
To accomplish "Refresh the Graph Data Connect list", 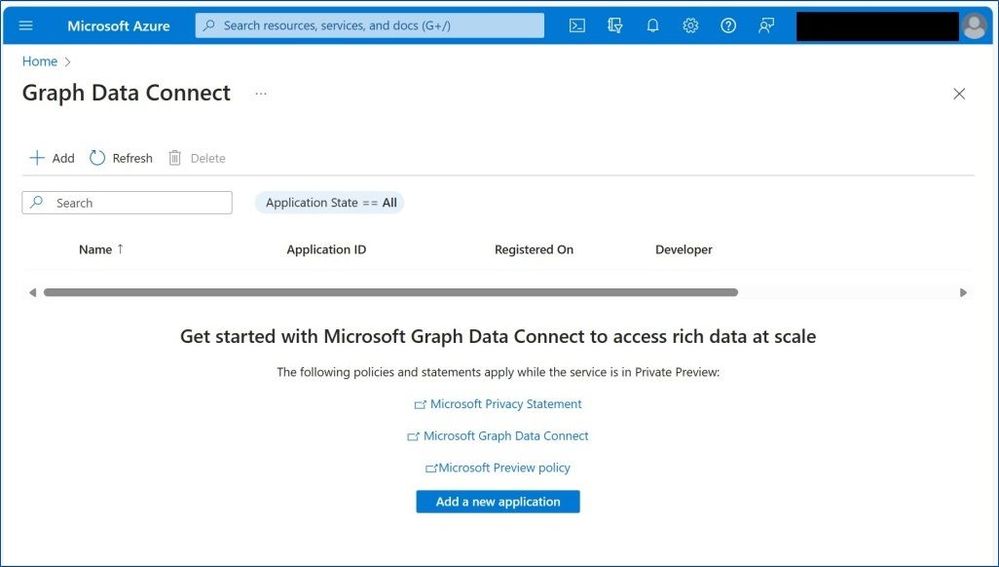I will (x=121, y=158).
